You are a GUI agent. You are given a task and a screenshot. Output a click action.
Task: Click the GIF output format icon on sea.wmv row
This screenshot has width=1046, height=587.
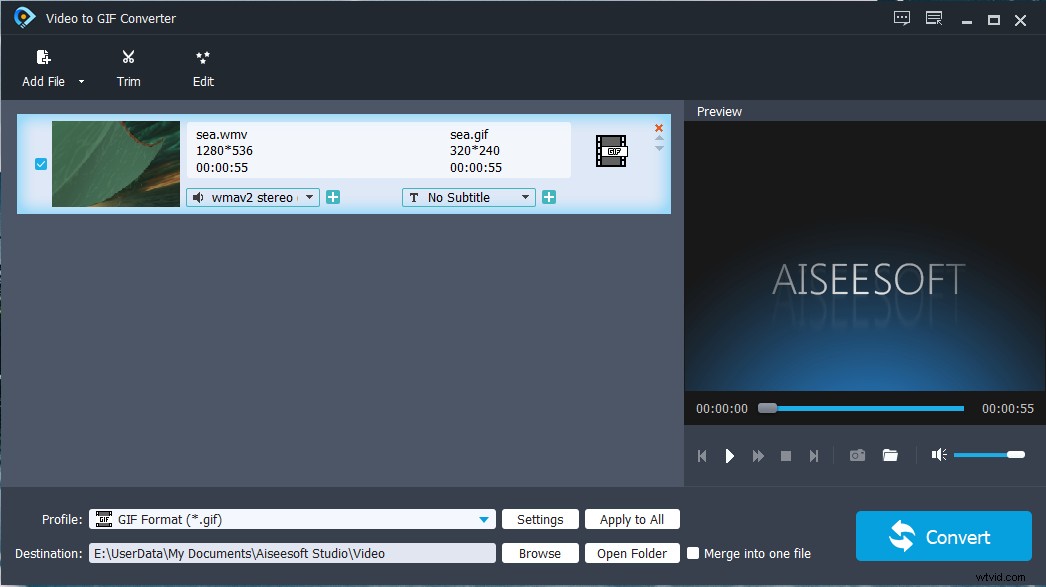(610, 151)
